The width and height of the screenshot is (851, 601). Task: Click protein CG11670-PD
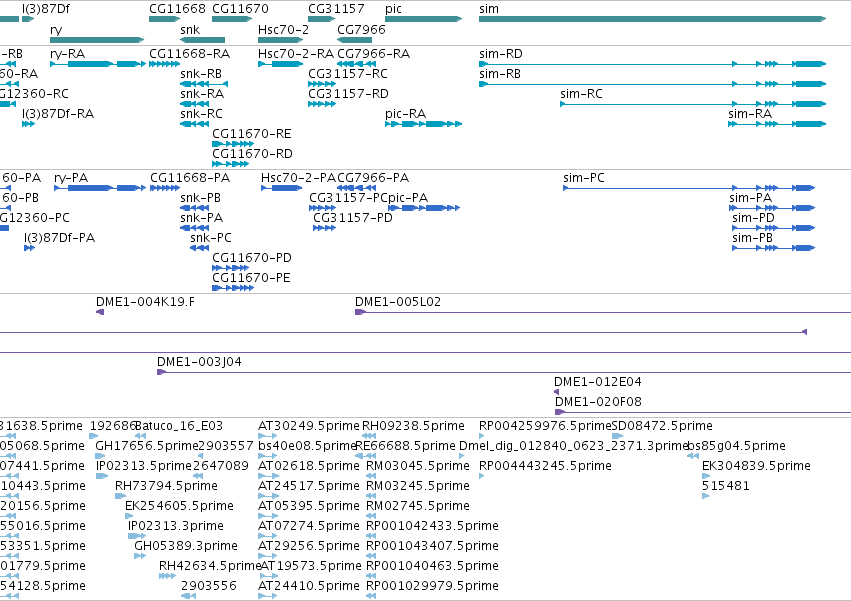pos(231,268)
